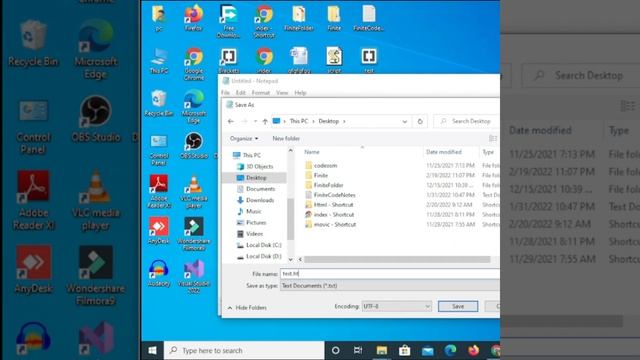Select Videos in the navigation pane
The width and height of the screenshot is (640, 360).
pos(250,234)
